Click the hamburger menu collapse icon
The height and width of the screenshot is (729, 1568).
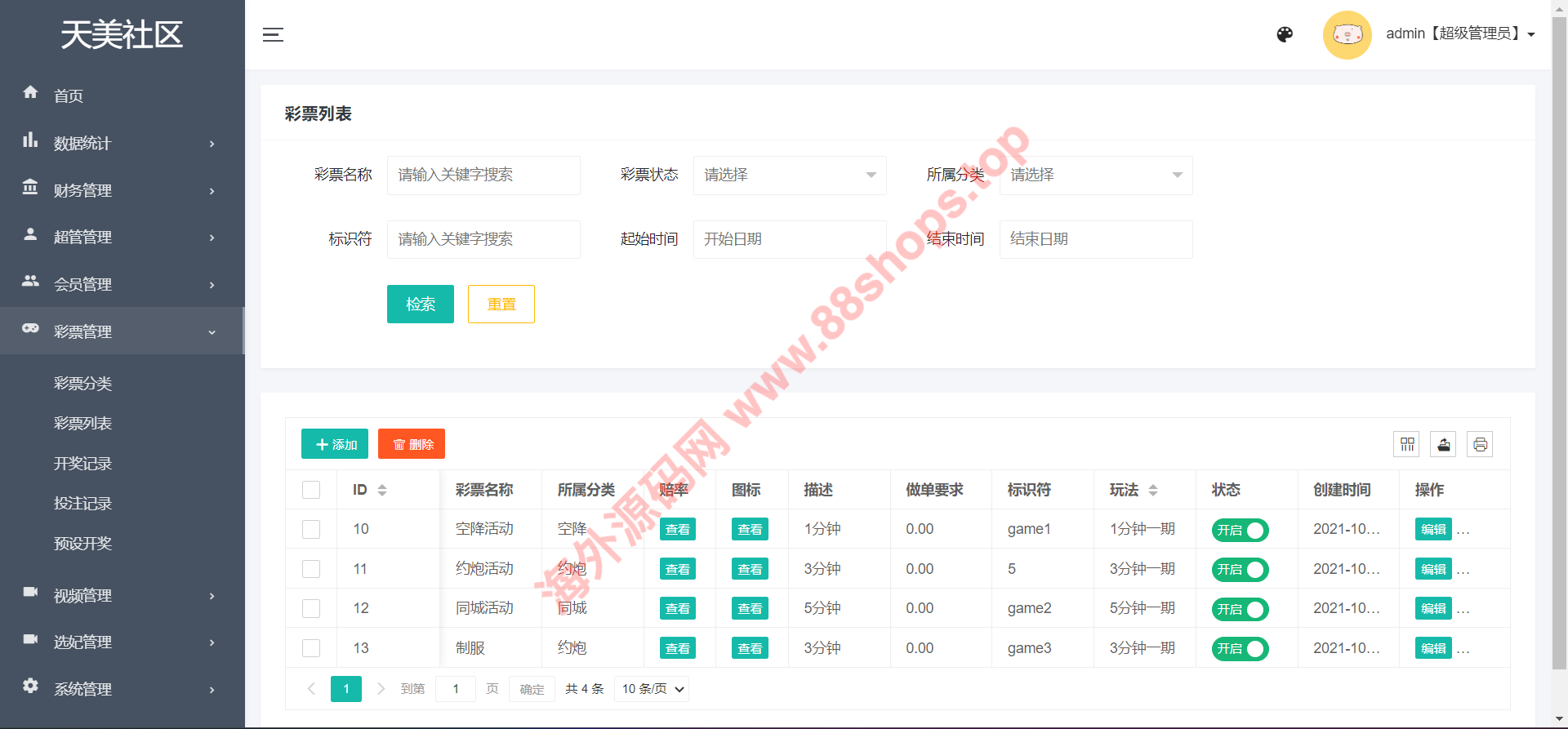pos(273,34)
